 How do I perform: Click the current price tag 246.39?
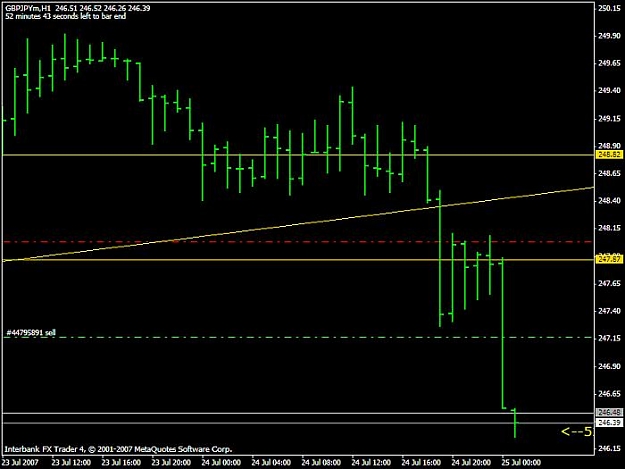pyautogui.click(x=609, y=422)
